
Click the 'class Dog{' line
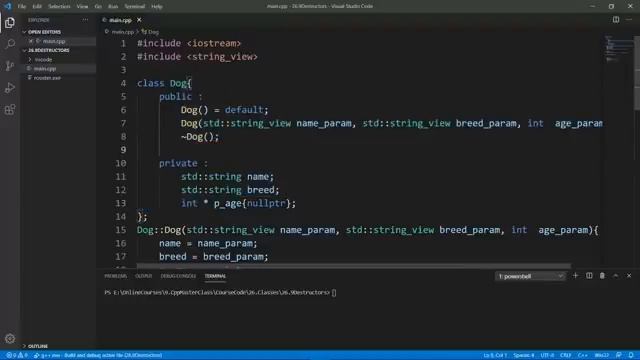click(164, 83)
